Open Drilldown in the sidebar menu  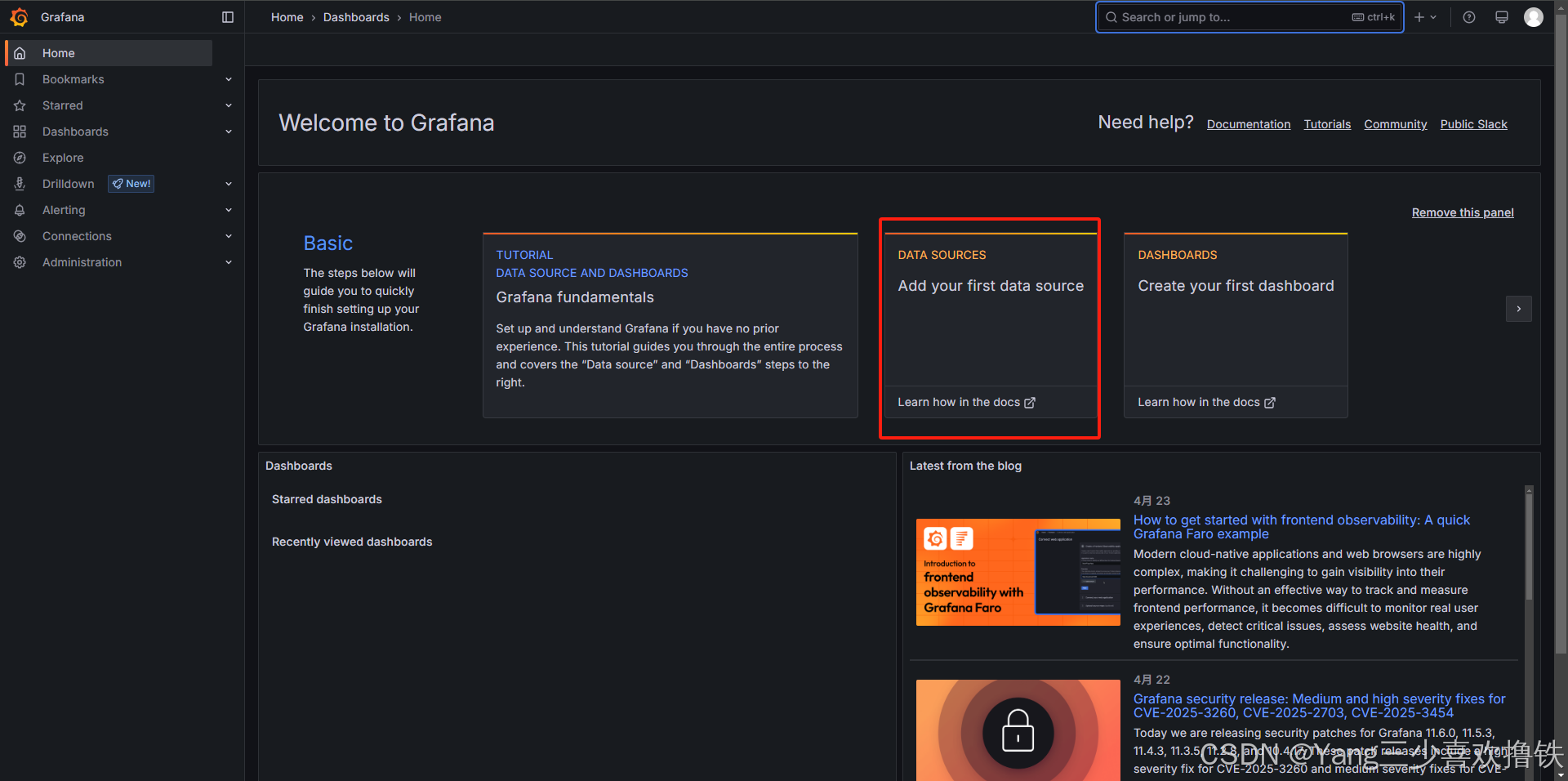click(69, 184)
